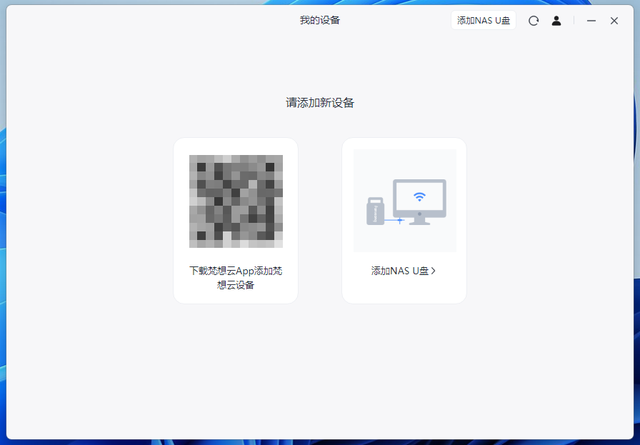
Task: Click the 我的设备 window title
Action: click(320, 20)
